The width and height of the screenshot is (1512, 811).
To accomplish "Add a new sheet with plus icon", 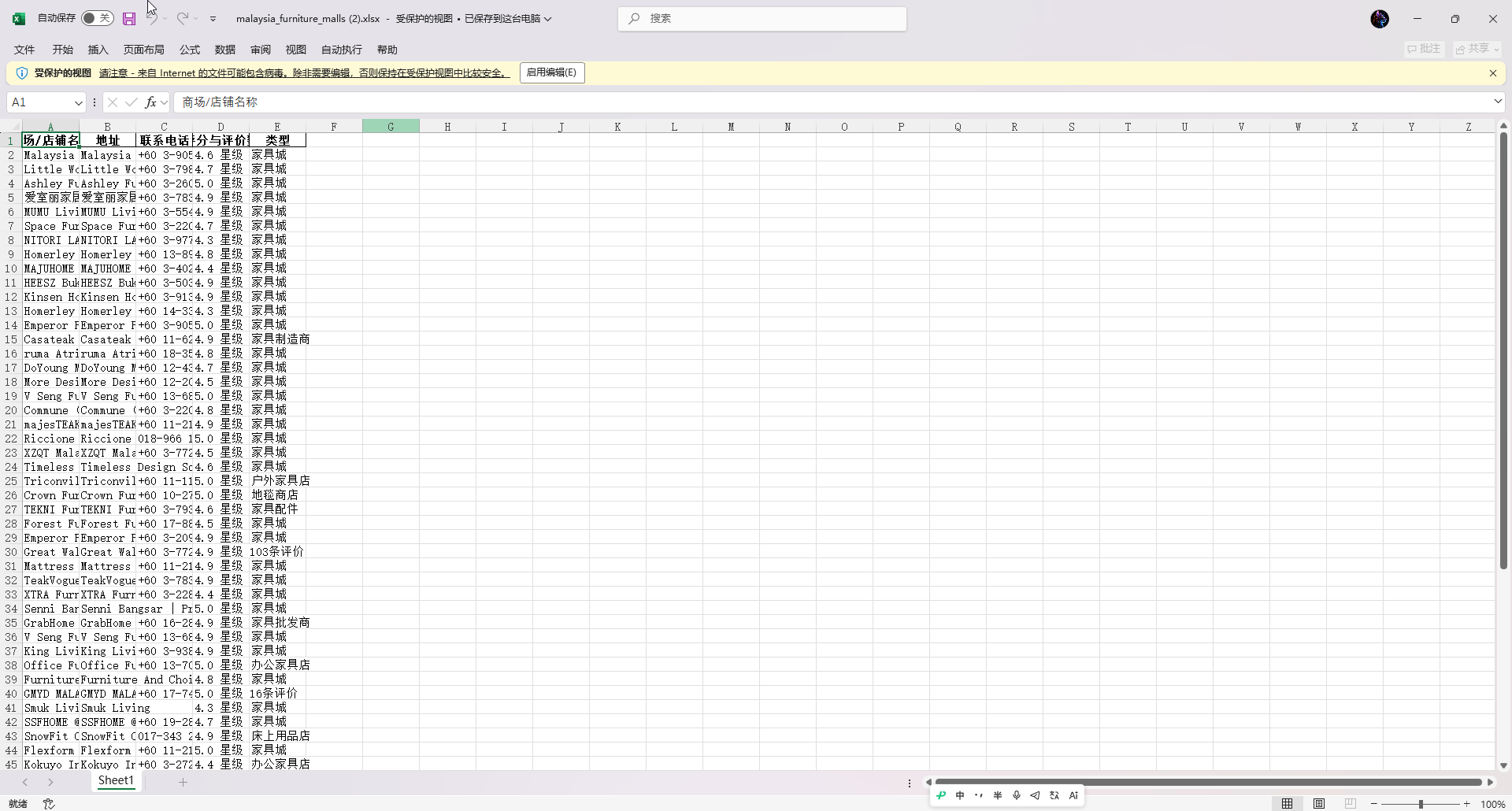I will pyautogui.click(x=183, y=782).
